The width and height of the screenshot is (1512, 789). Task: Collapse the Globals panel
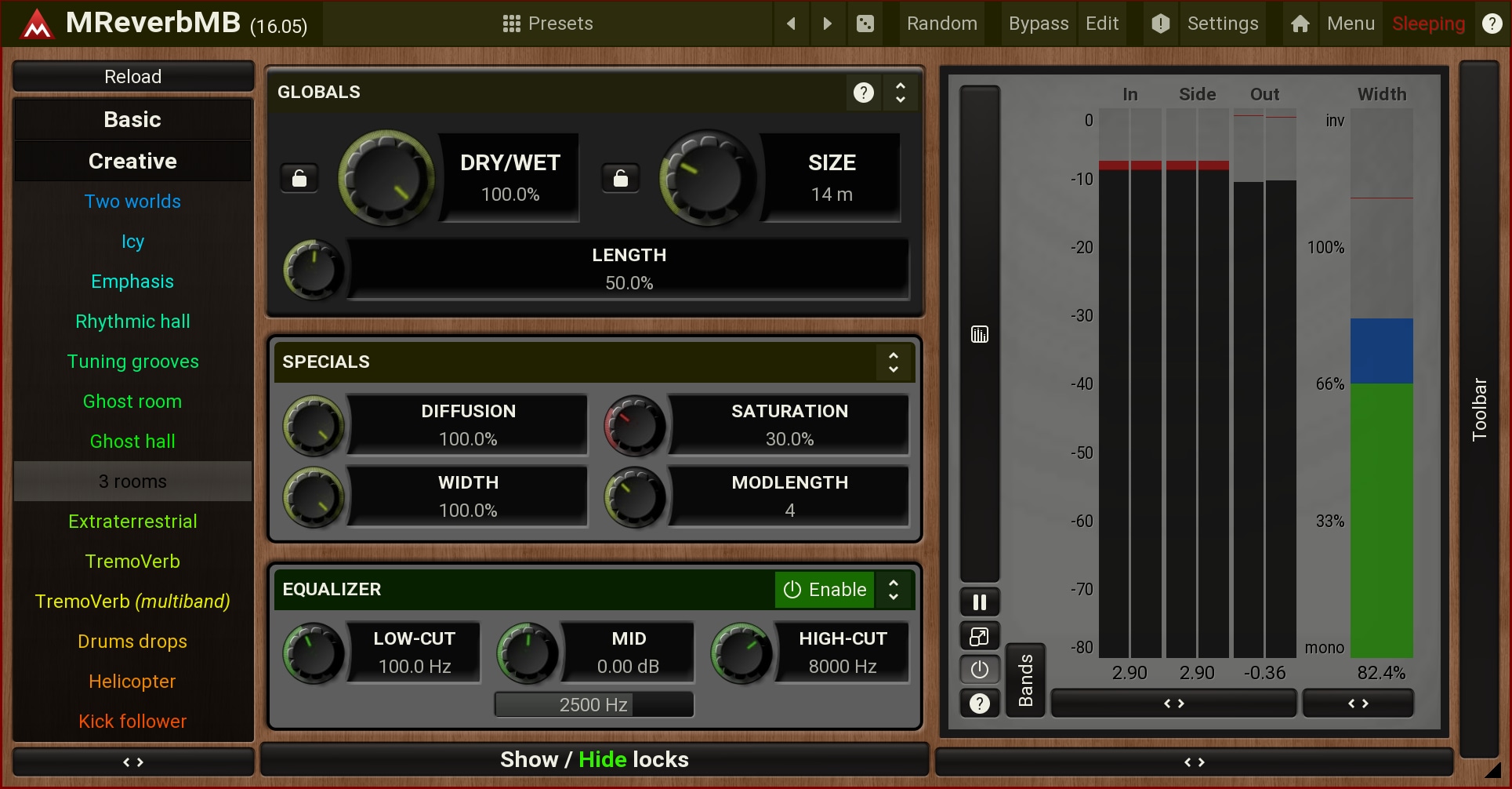click(x=901, y=93)
